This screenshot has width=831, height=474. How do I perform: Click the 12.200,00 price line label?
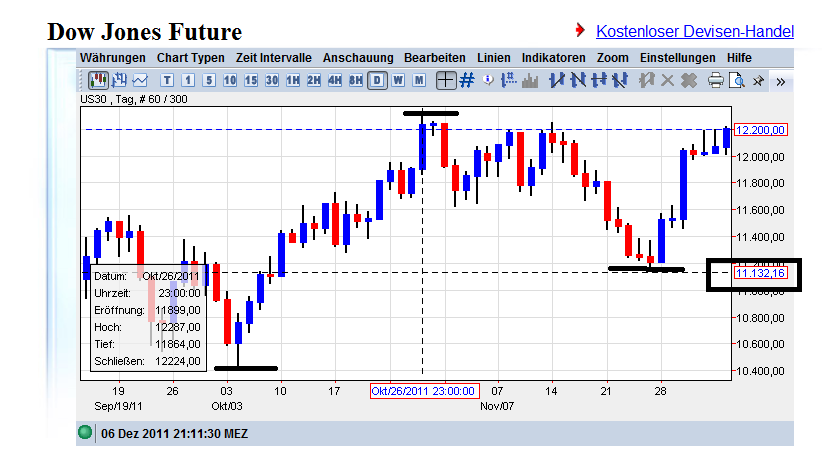[761, 130]
